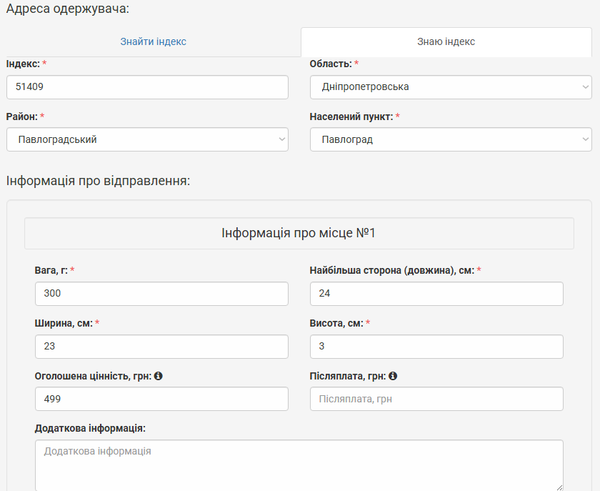Viewport: 600px width, 491px height.
Task: Click the empty Післяплата, грн input field
Action: [x=436, y=399]
